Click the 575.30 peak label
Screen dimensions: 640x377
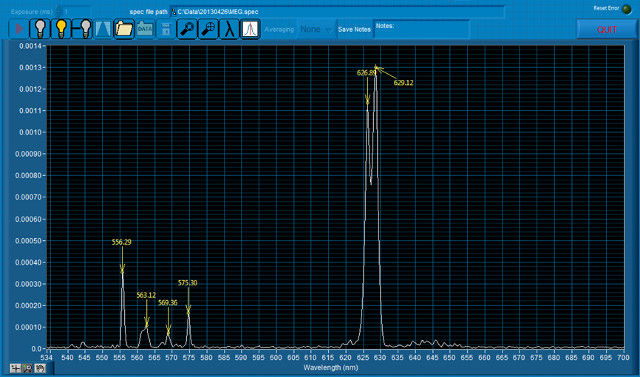pyautogui.click(x=188, y=283)
